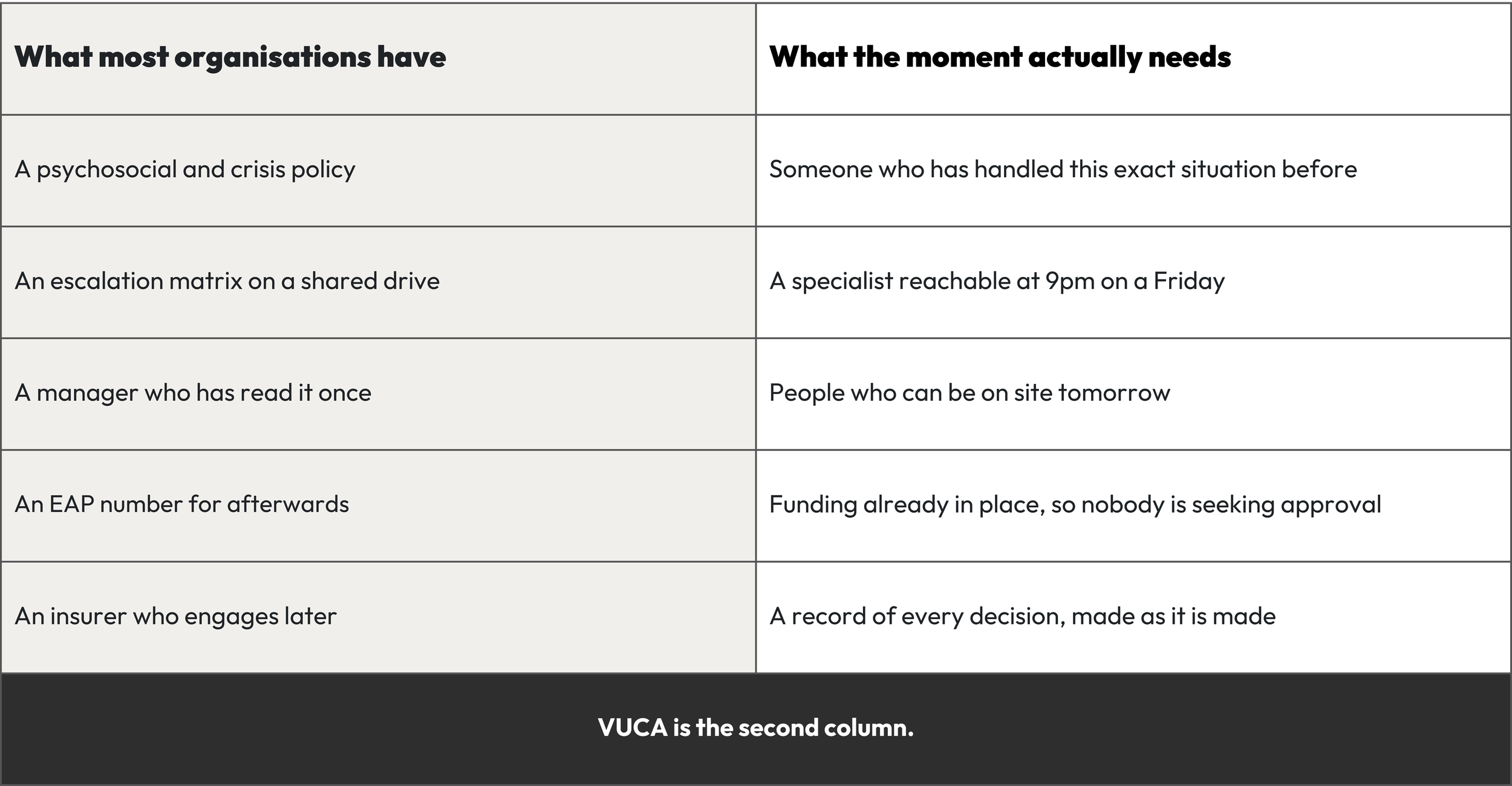Click the word 'organisations' in the header
Image resolution: width=1512 pixels, height=786 pixels.
pos(273,59)
